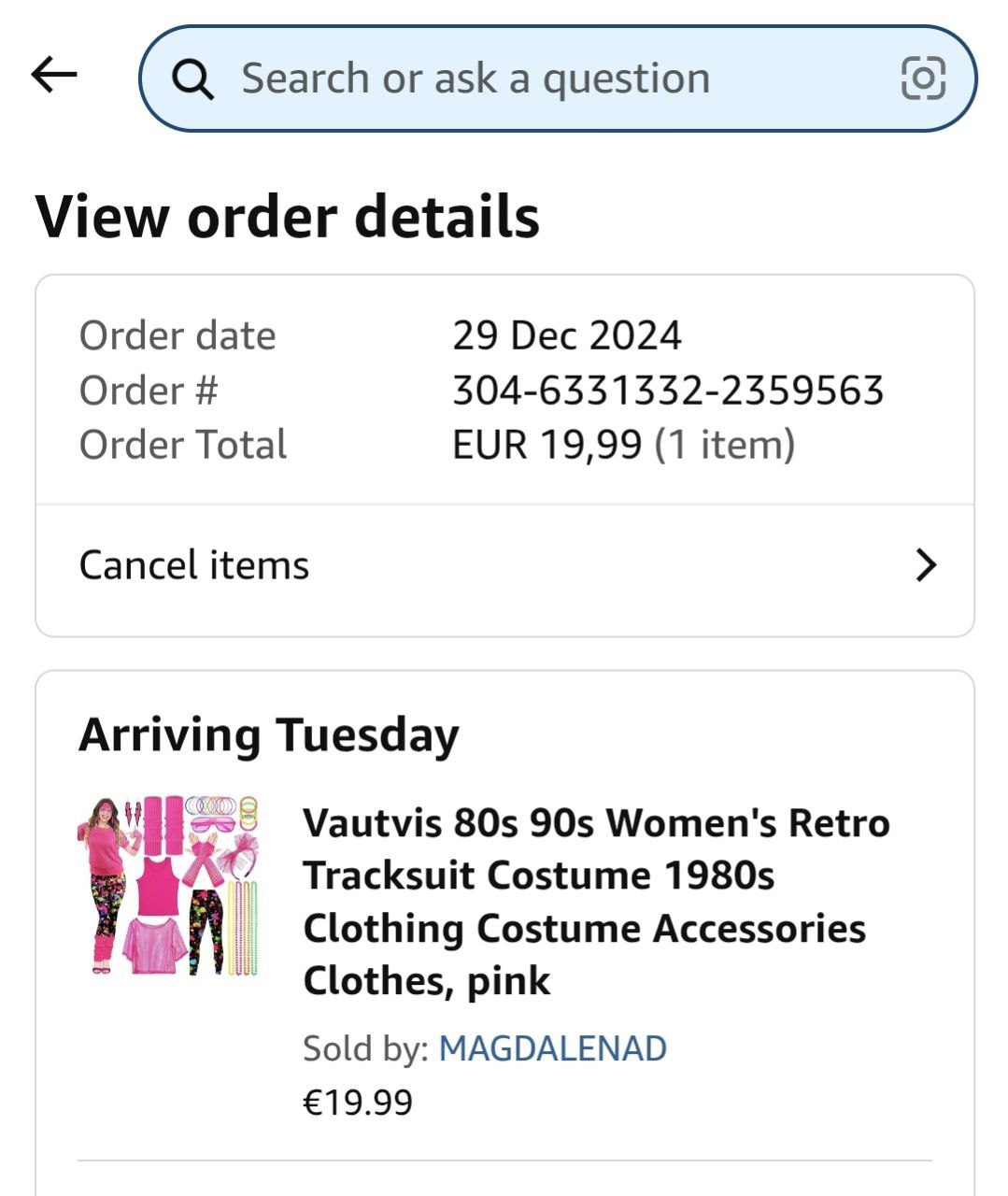Screen dimensions: 1008x1196
Task: Expand Cancel items using the chevron arrow
Action: (x=926, y=565)
